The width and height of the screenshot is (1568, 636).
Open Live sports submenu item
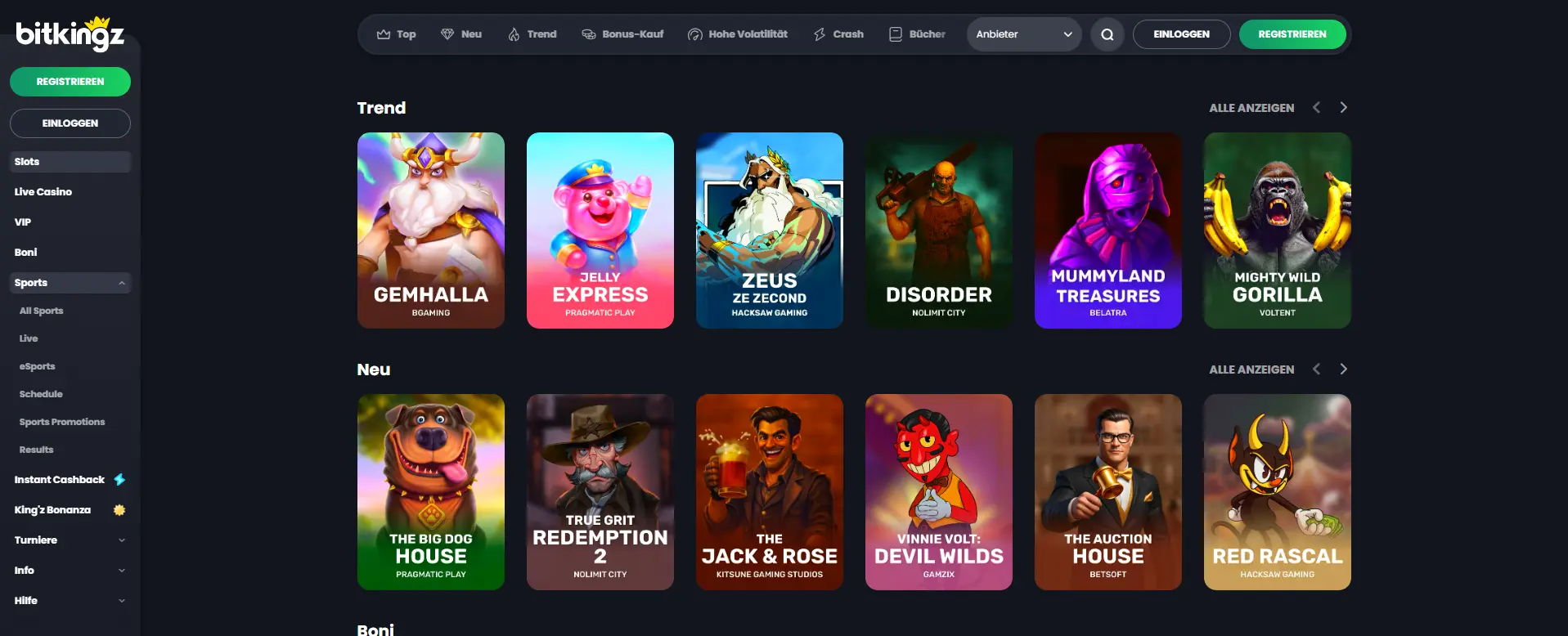coord(29,338)
